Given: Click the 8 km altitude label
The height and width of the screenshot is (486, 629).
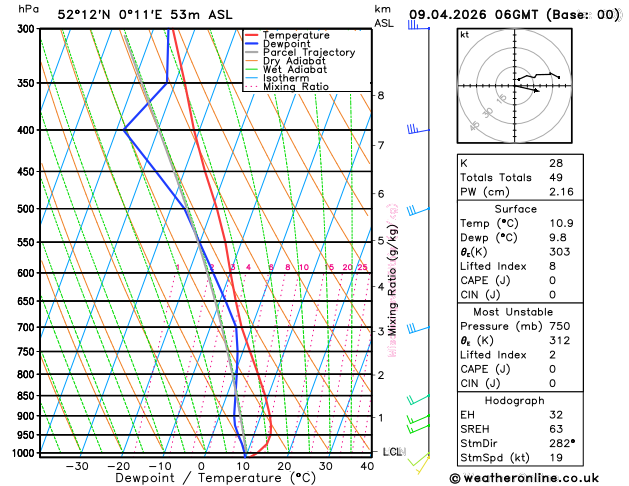Looking at the screenshot, I should [x=381, y=95].
